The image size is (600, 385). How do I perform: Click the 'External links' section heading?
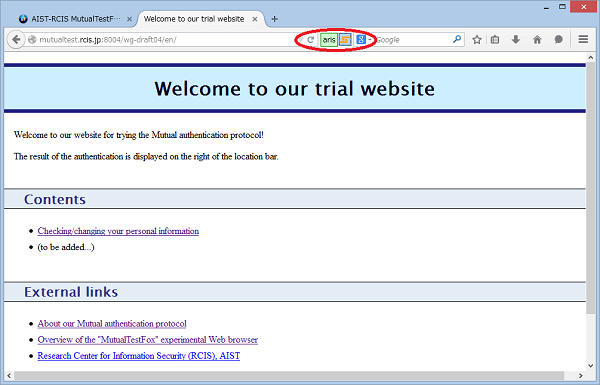[71, 292]
